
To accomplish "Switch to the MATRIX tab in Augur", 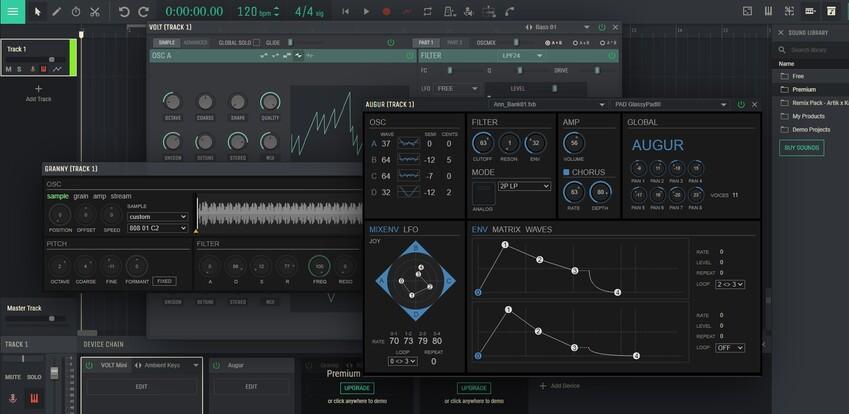I will (504, 229).
